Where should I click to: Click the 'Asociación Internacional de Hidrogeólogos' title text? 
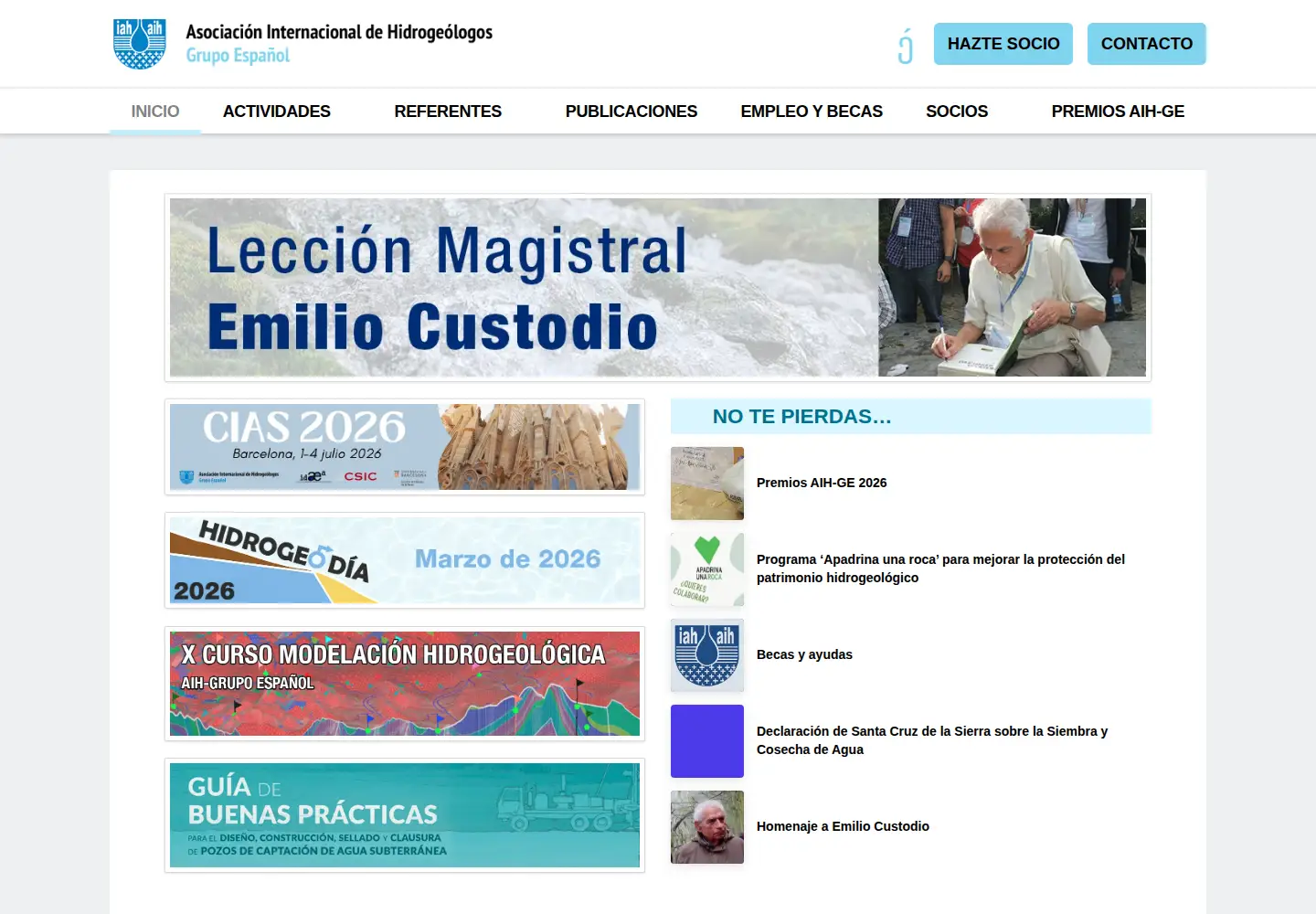pos(339,32)
